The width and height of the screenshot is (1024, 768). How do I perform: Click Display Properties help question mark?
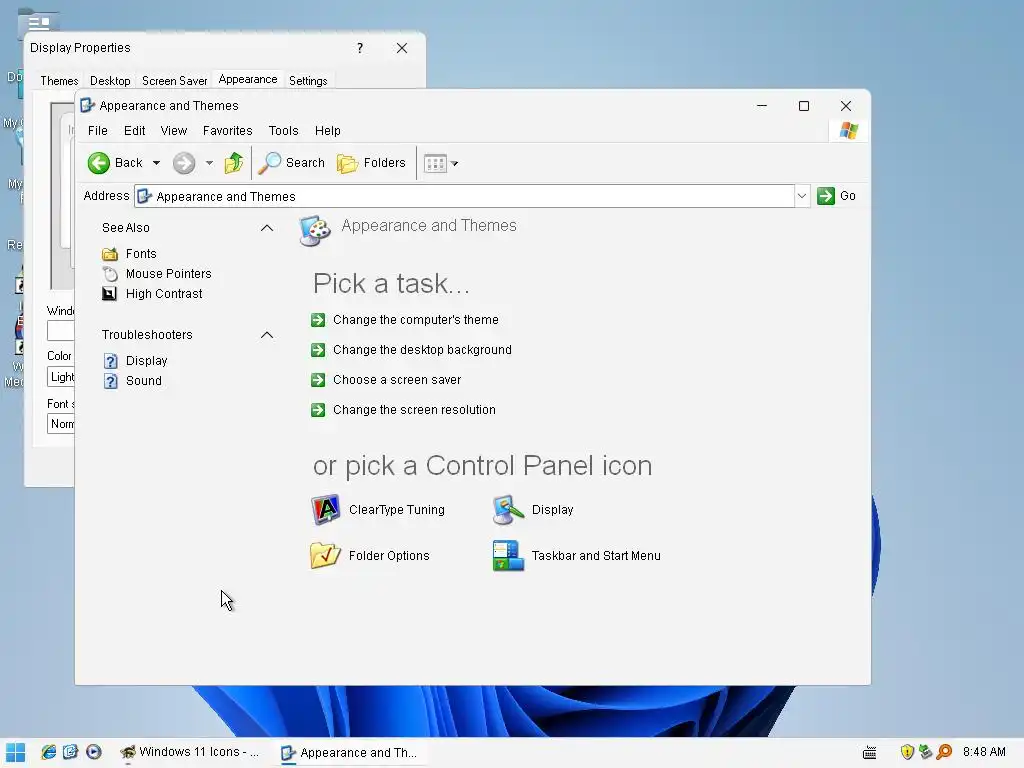coord(360,48)
